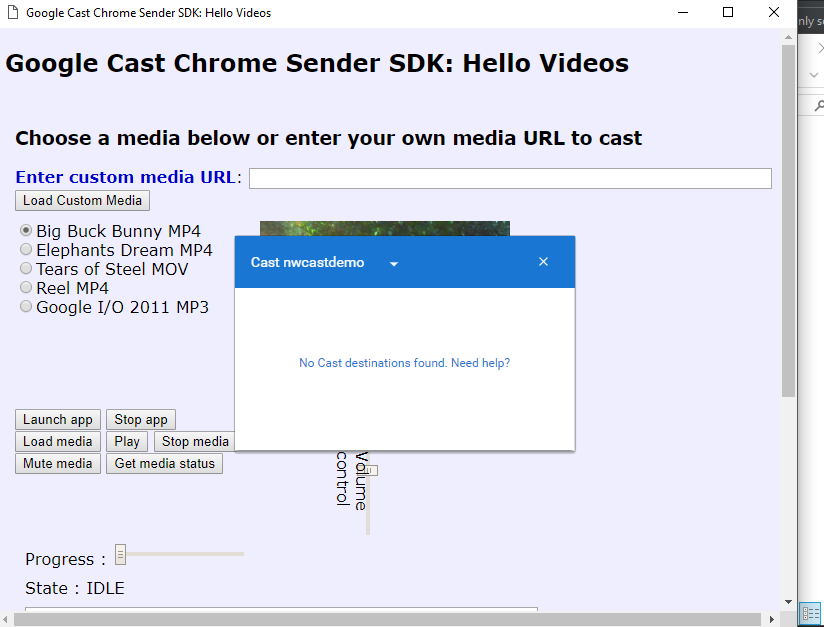Click the 'Enter custom media URL' label

coord(125,177)
